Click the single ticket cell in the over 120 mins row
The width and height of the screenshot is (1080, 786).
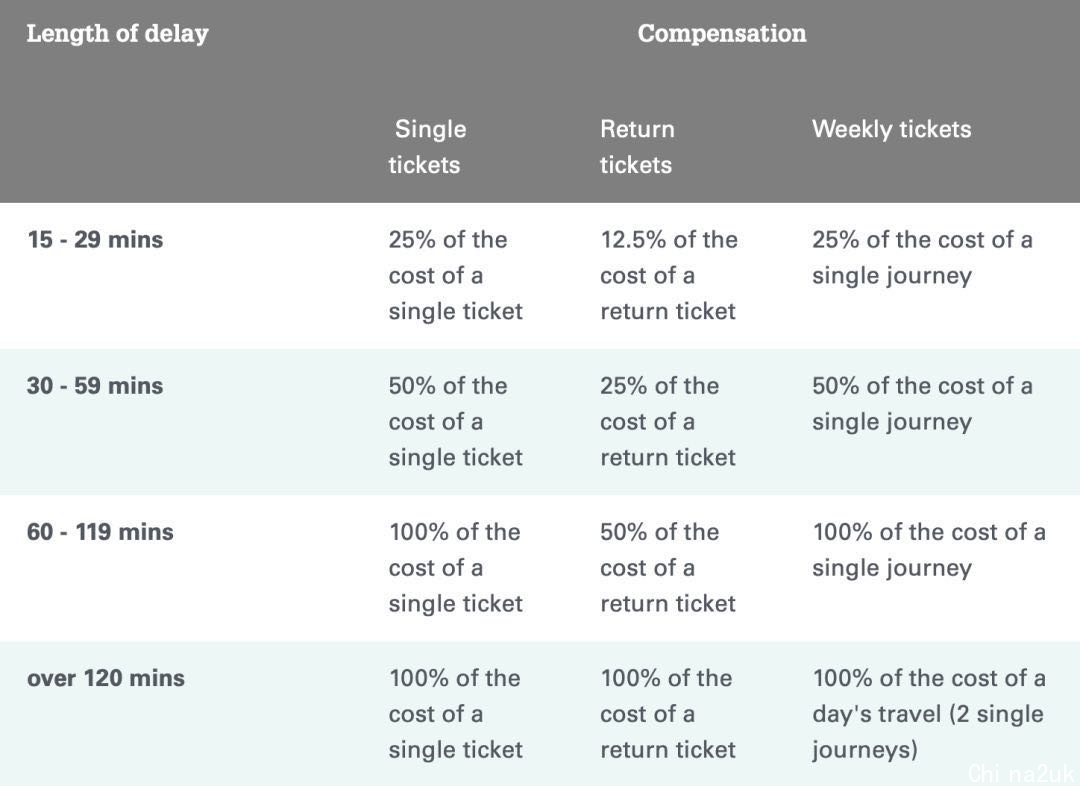(455, 714)
